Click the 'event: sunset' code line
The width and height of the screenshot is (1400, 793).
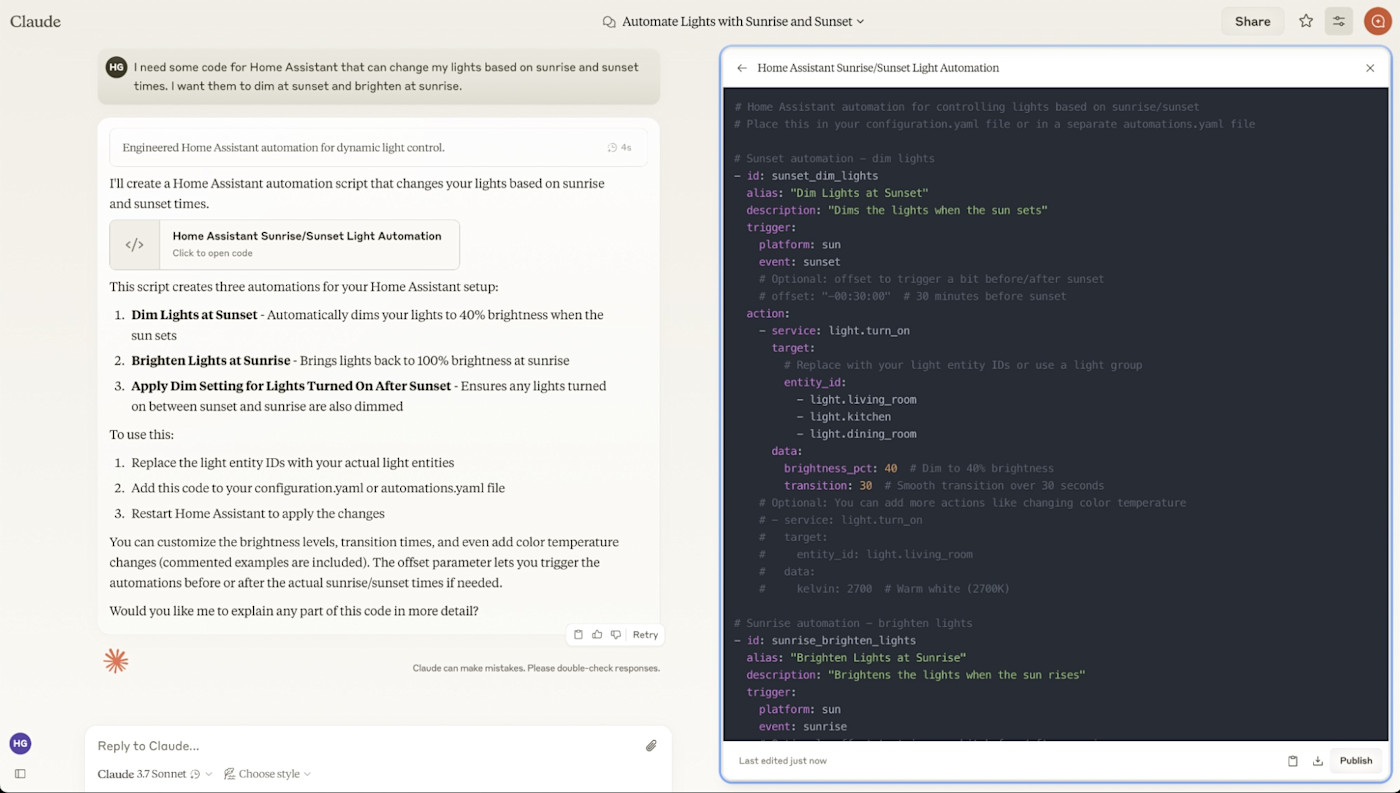tap(799, 262)
